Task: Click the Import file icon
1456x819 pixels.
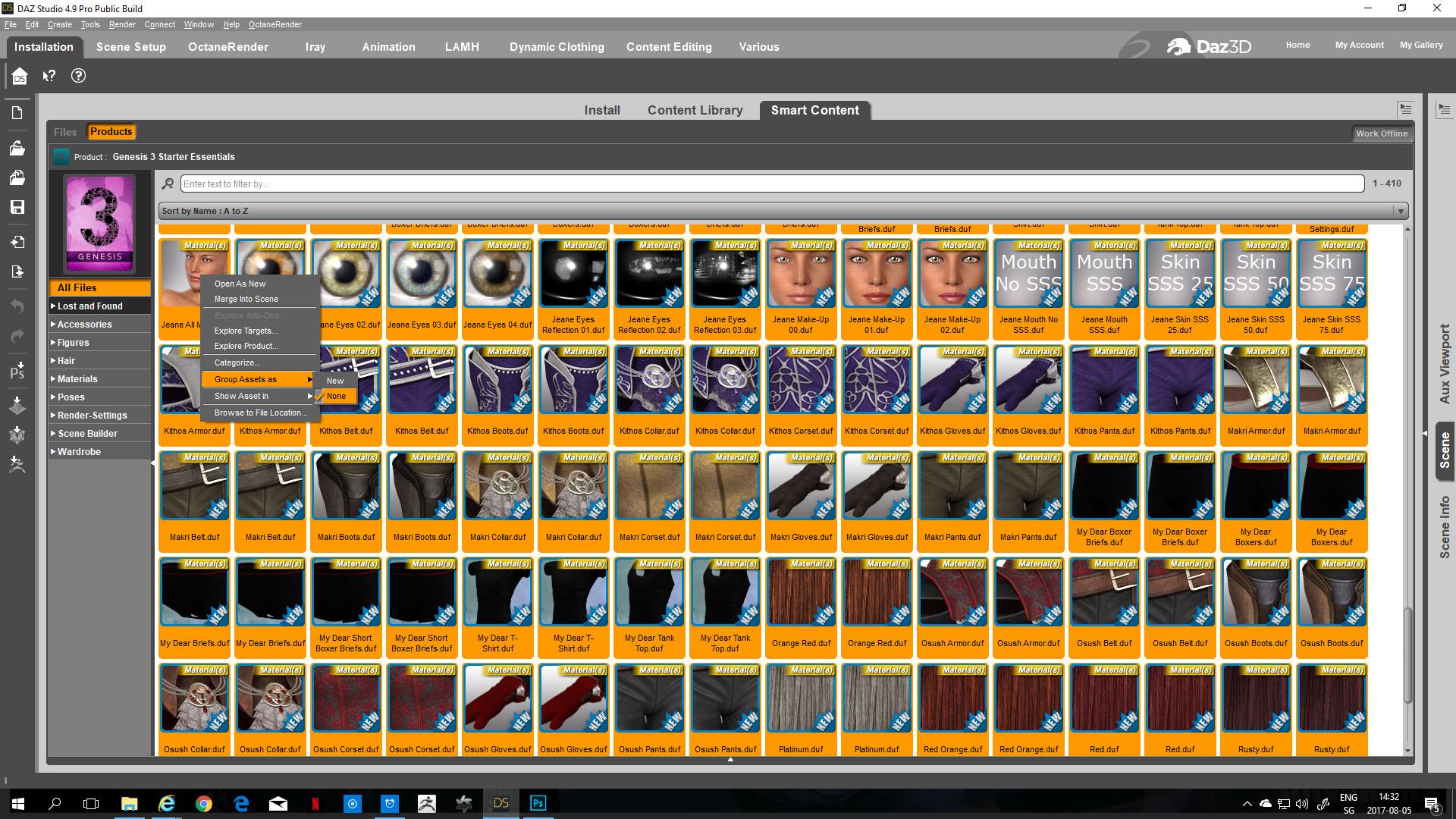Action: 17,242
